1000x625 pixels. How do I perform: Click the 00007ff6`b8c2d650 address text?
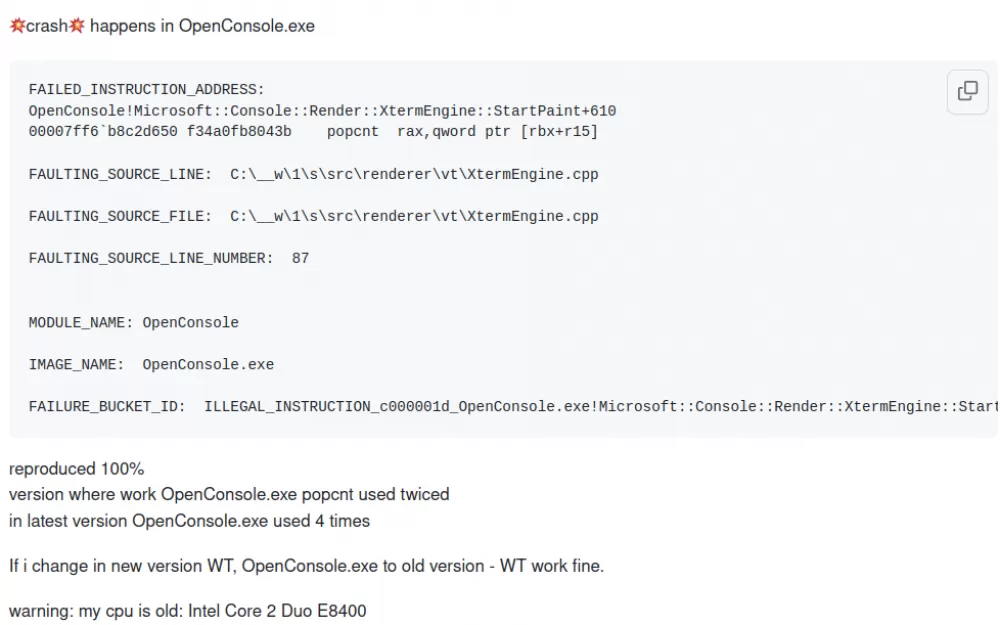click(x=103, y=132)
